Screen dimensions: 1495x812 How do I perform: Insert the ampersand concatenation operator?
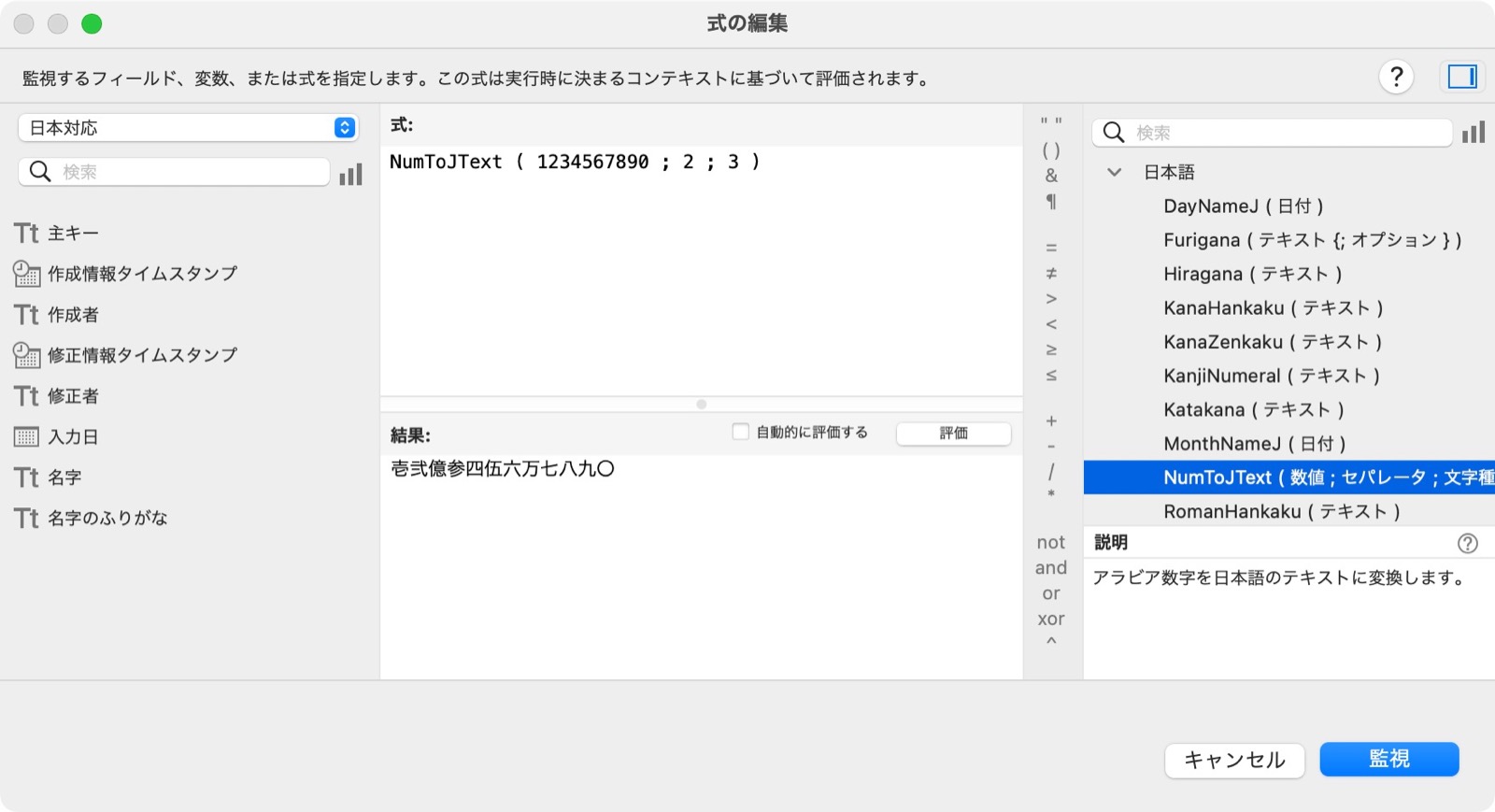point(1051,176)
